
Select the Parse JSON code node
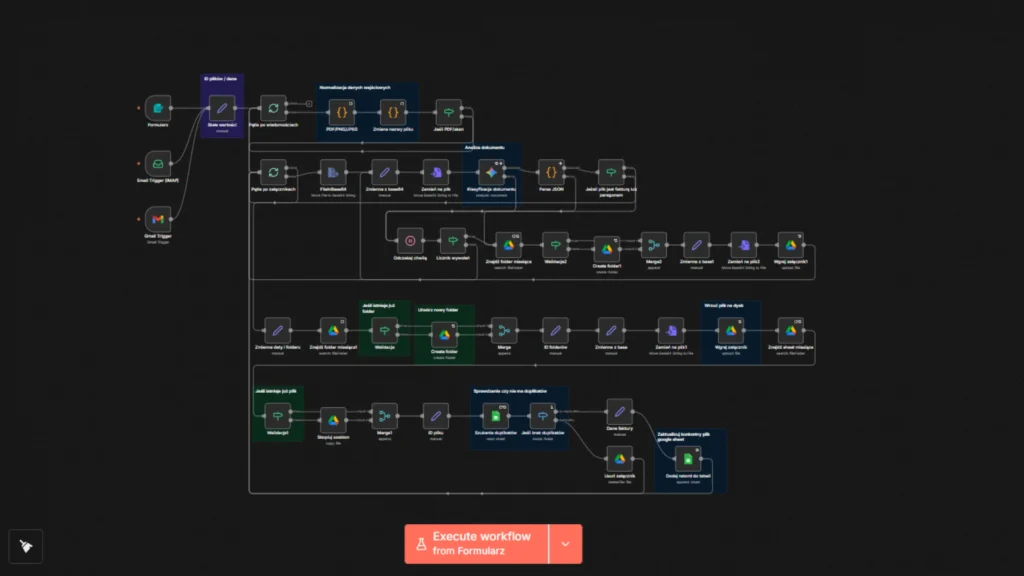[552, 171]
